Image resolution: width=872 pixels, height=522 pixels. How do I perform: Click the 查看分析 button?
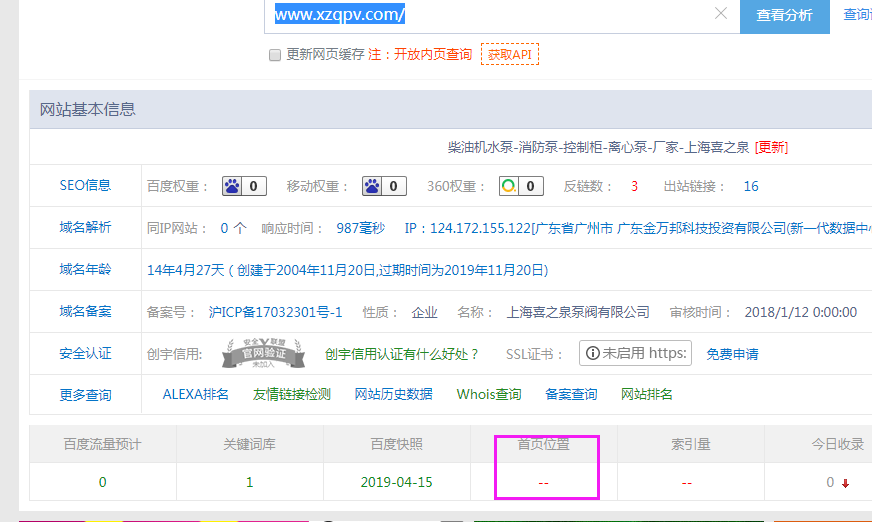click(x=784, y=16)
